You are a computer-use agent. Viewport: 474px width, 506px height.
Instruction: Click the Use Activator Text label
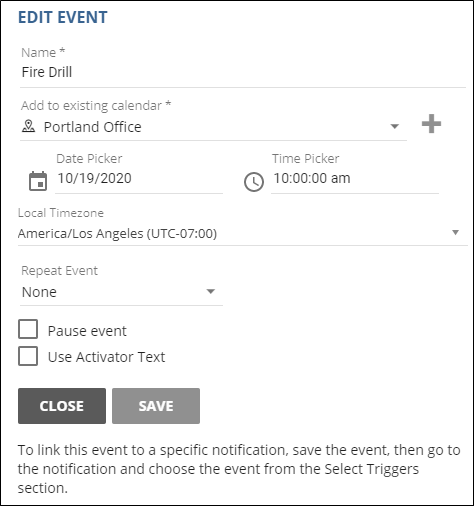coord(106,357)
